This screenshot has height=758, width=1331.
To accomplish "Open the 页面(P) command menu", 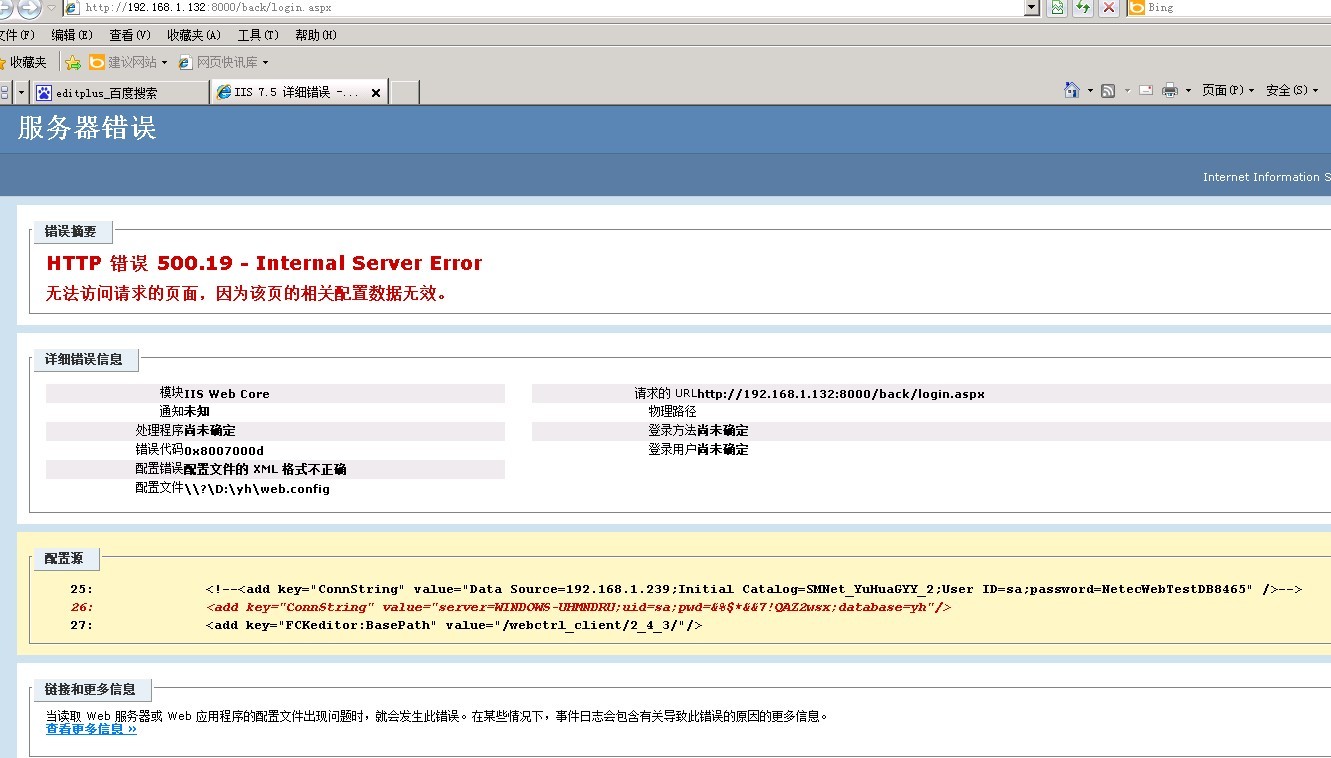I will tap(1228, 90).
